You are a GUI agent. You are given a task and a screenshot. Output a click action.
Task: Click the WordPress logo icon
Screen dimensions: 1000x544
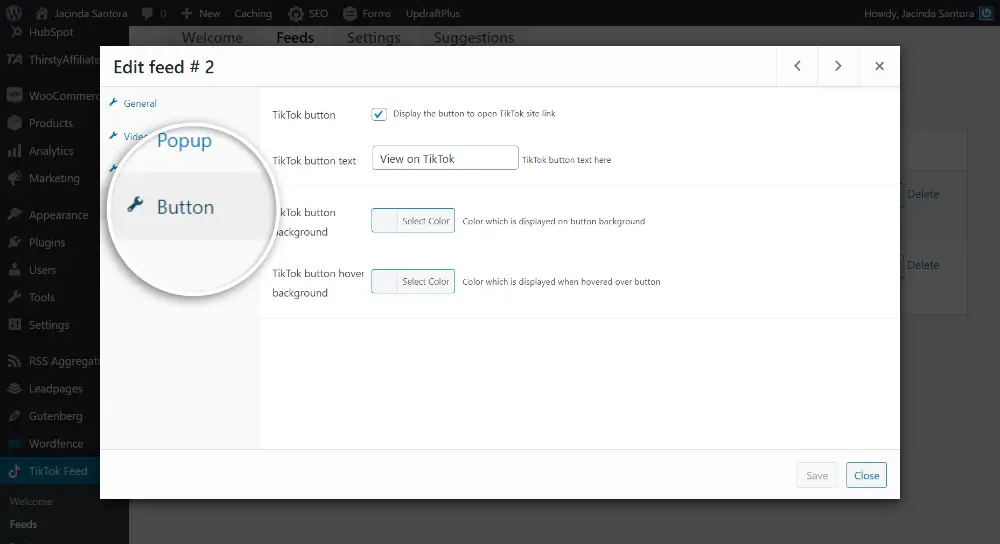click(13, 13)
